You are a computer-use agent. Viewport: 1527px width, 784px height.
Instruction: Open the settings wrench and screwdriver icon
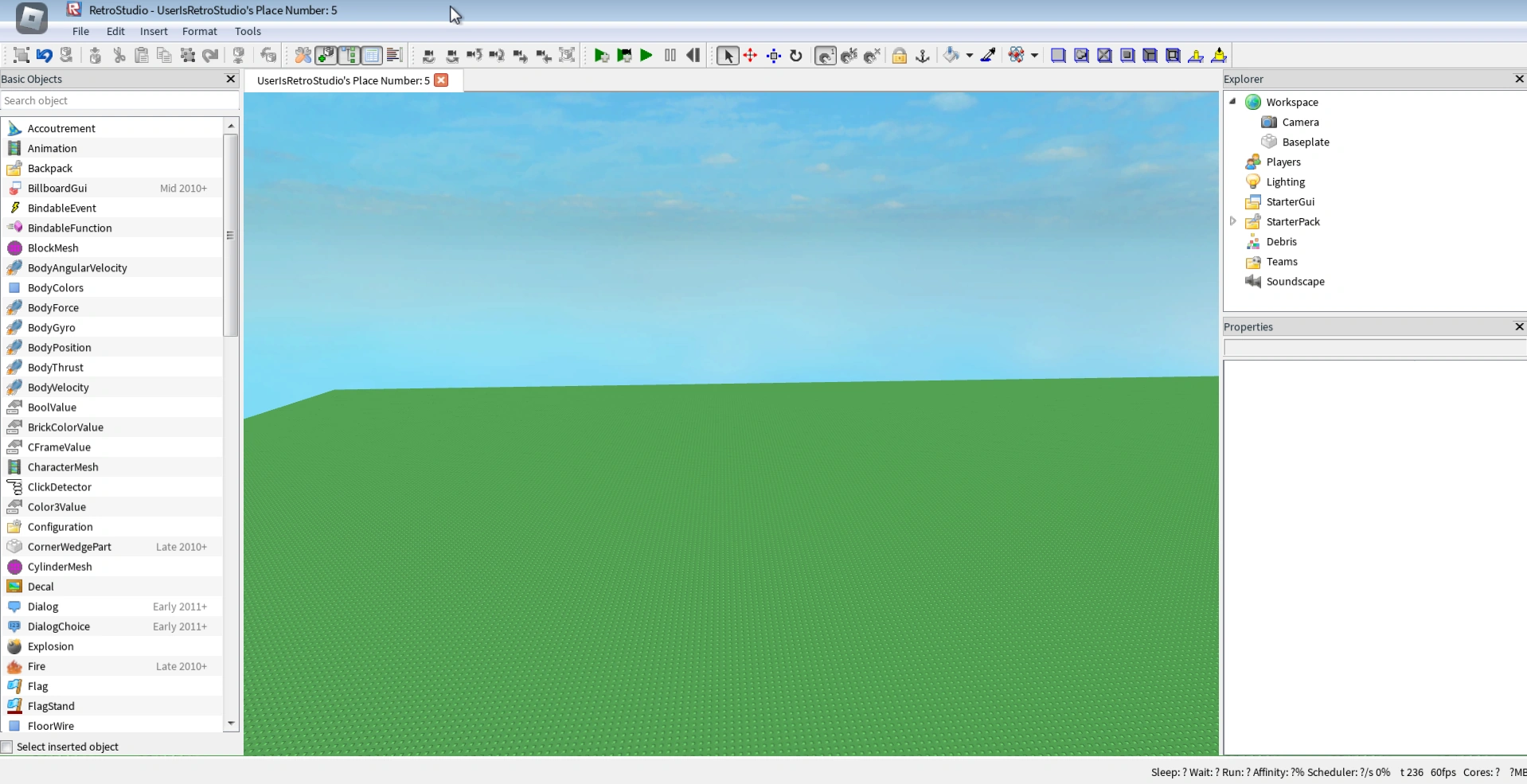click(303, 55)
